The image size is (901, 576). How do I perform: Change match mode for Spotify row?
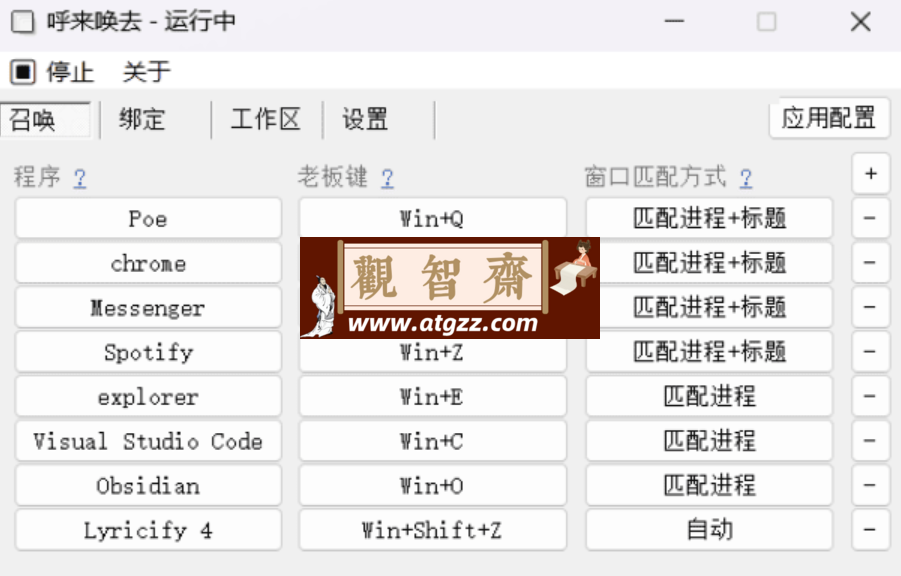(x=709, y=352)
